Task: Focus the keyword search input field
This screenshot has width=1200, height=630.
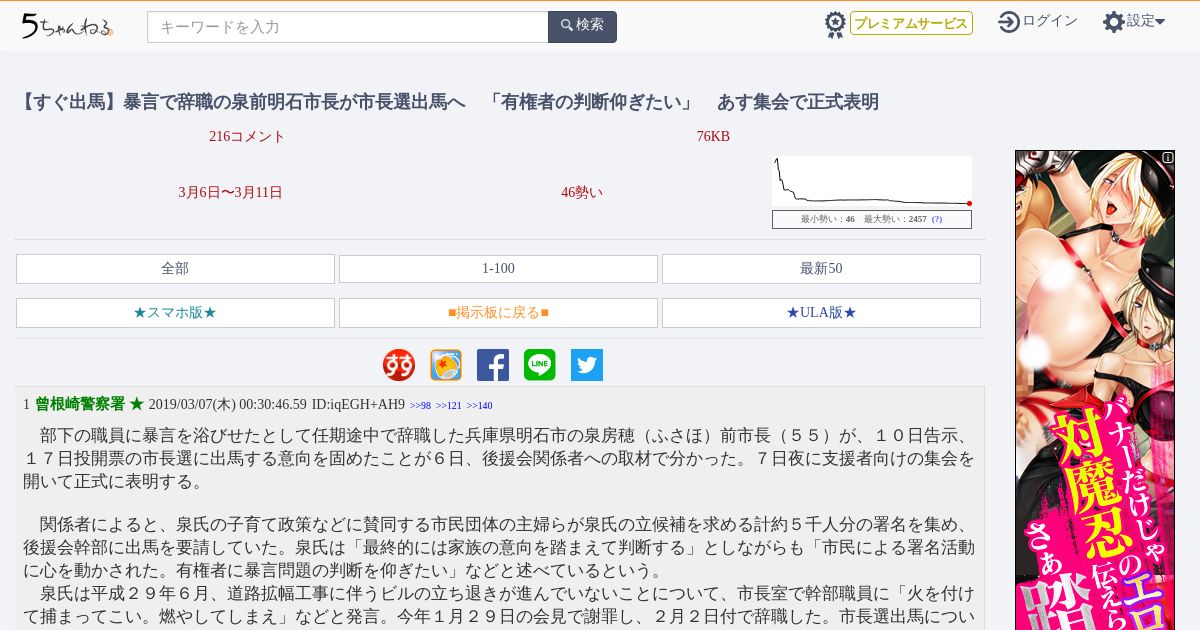Action: point(348,27)
